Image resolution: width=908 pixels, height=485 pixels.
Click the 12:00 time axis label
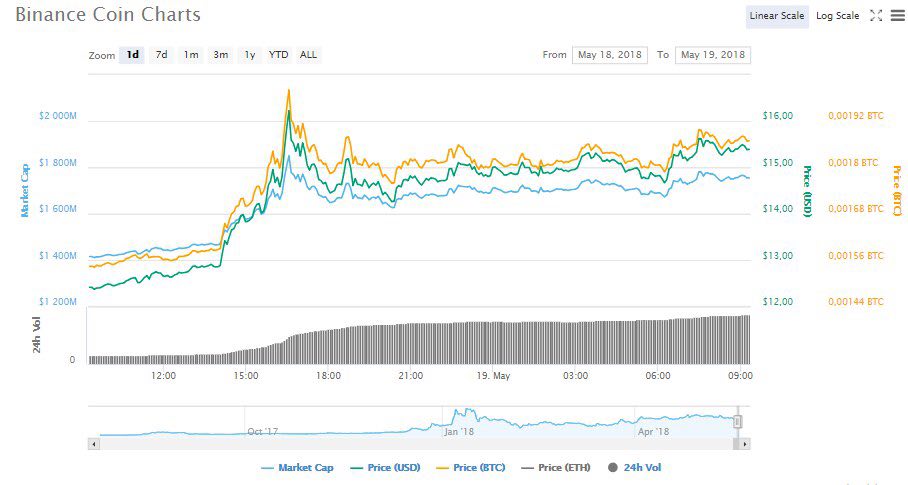tap(164, 376)
